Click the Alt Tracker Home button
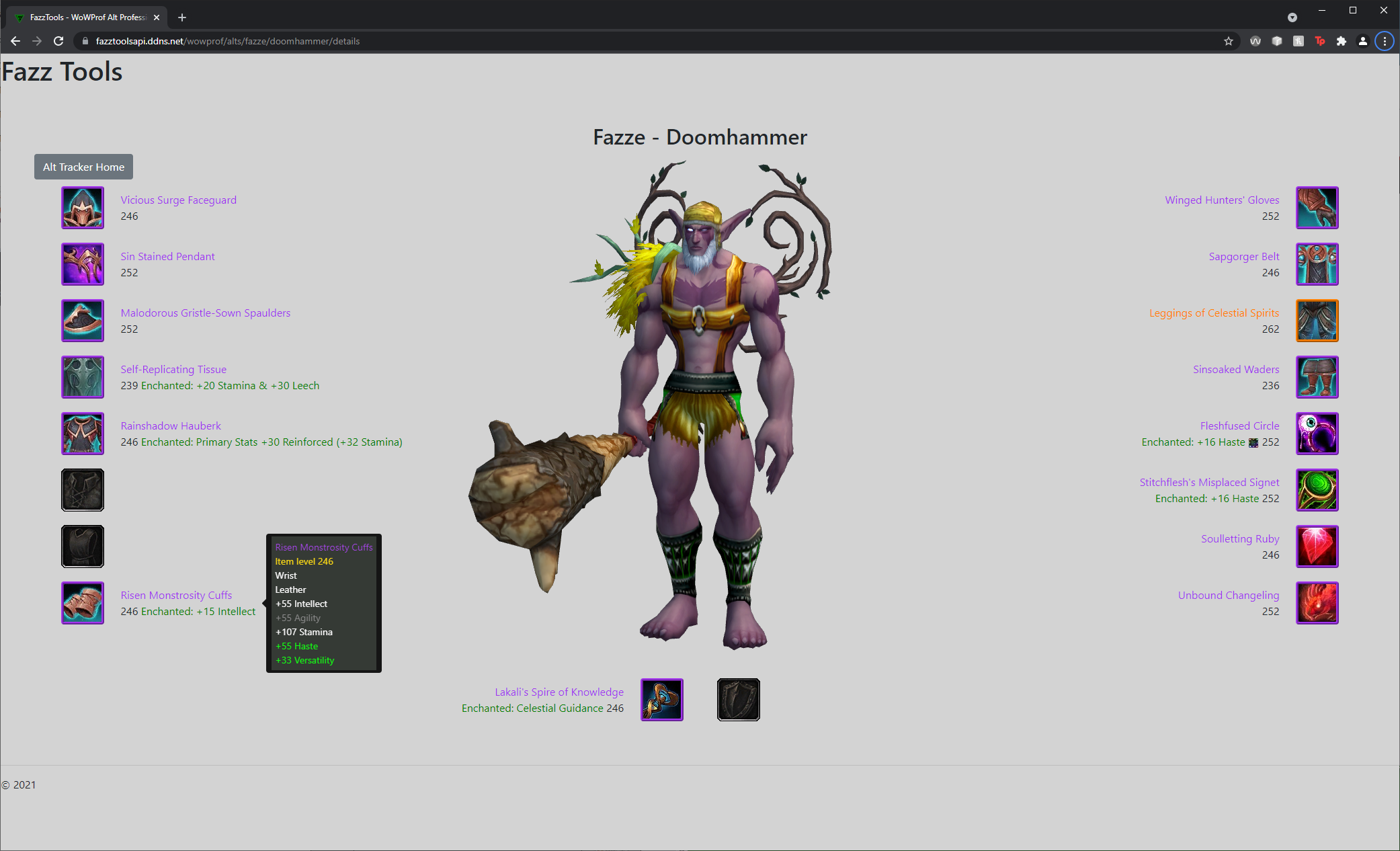Screen dimensions: 1400x851 (x=83, y=167)
